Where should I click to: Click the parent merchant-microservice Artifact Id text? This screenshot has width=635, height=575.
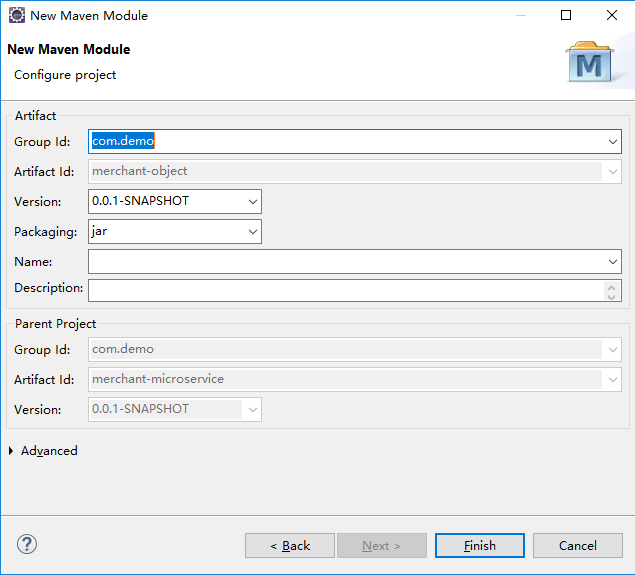coord(158,379)
